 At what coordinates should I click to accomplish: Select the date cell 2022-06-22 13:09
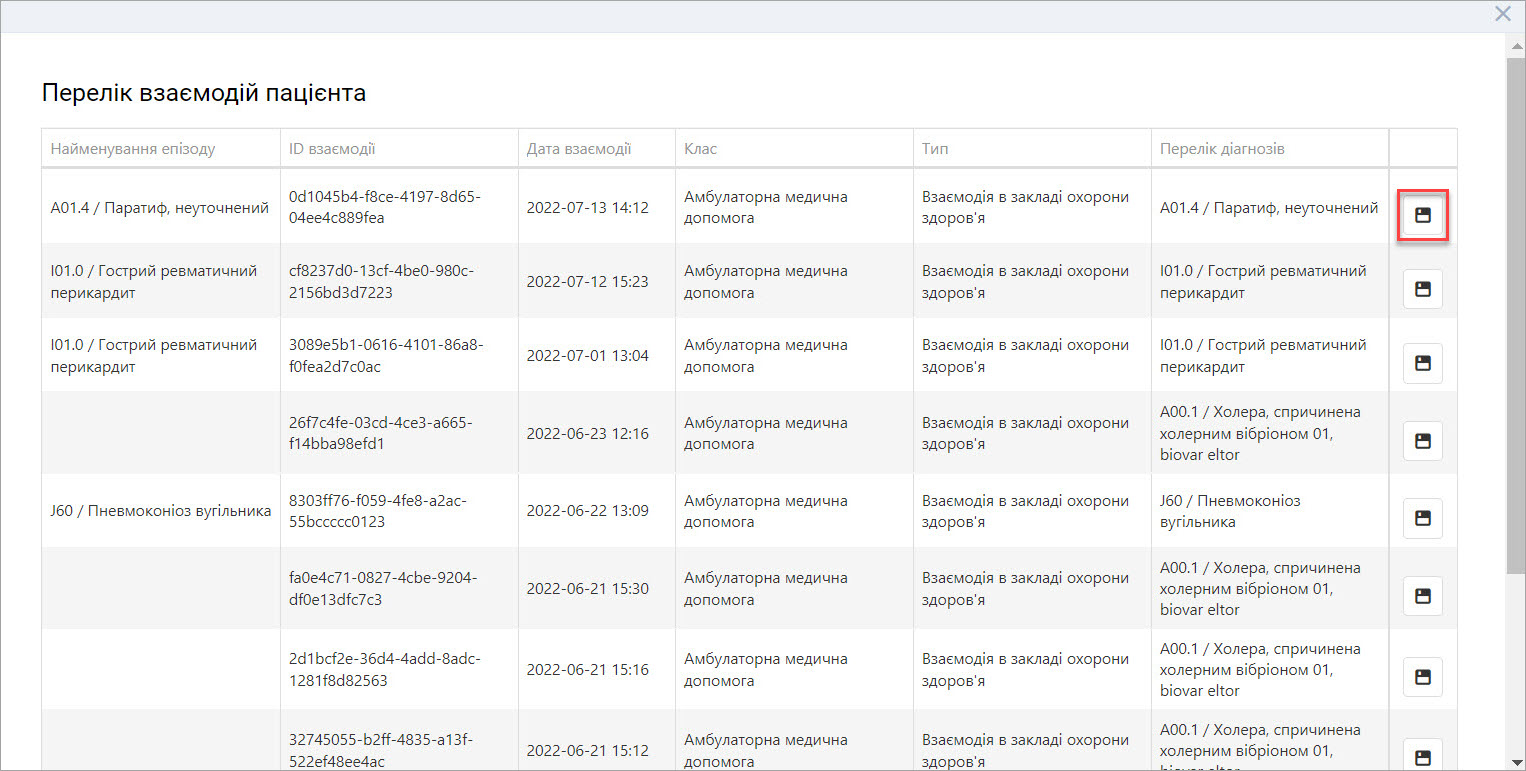point(587,510)
